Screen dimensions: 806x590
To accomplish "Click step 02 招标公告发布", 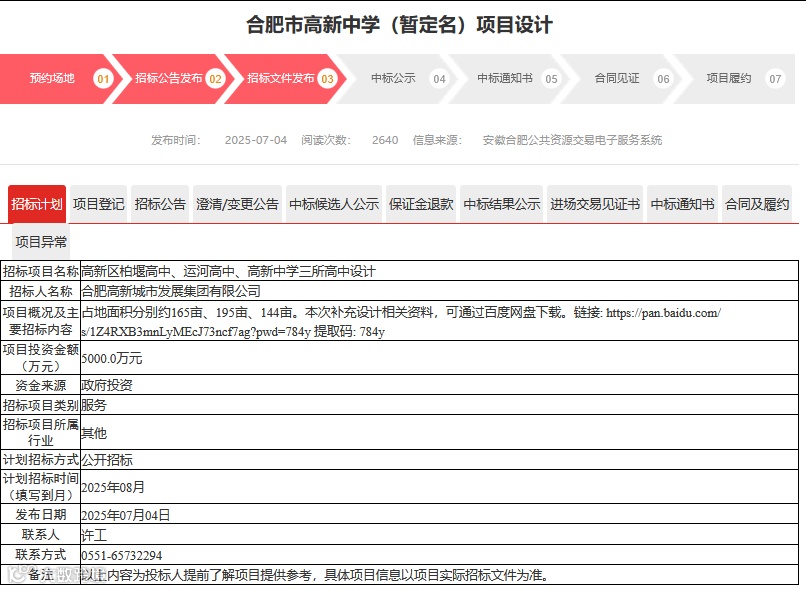I will (173, 79).
